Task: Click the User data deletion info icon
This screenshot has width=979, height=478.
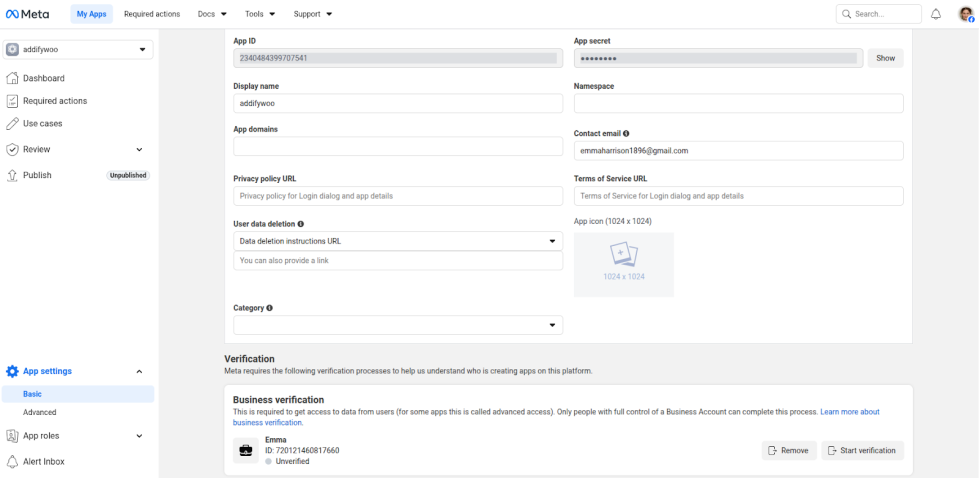Action: (x=301, y=224)
